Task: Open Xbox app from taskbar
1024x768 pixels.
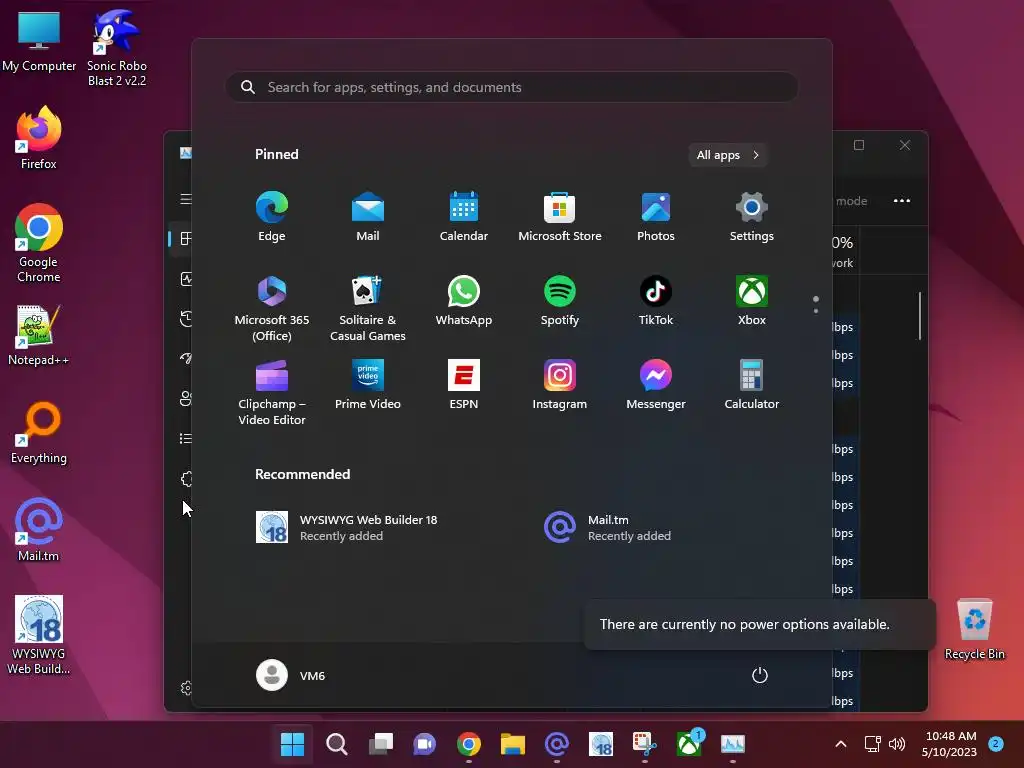Action: click(689, 744)
